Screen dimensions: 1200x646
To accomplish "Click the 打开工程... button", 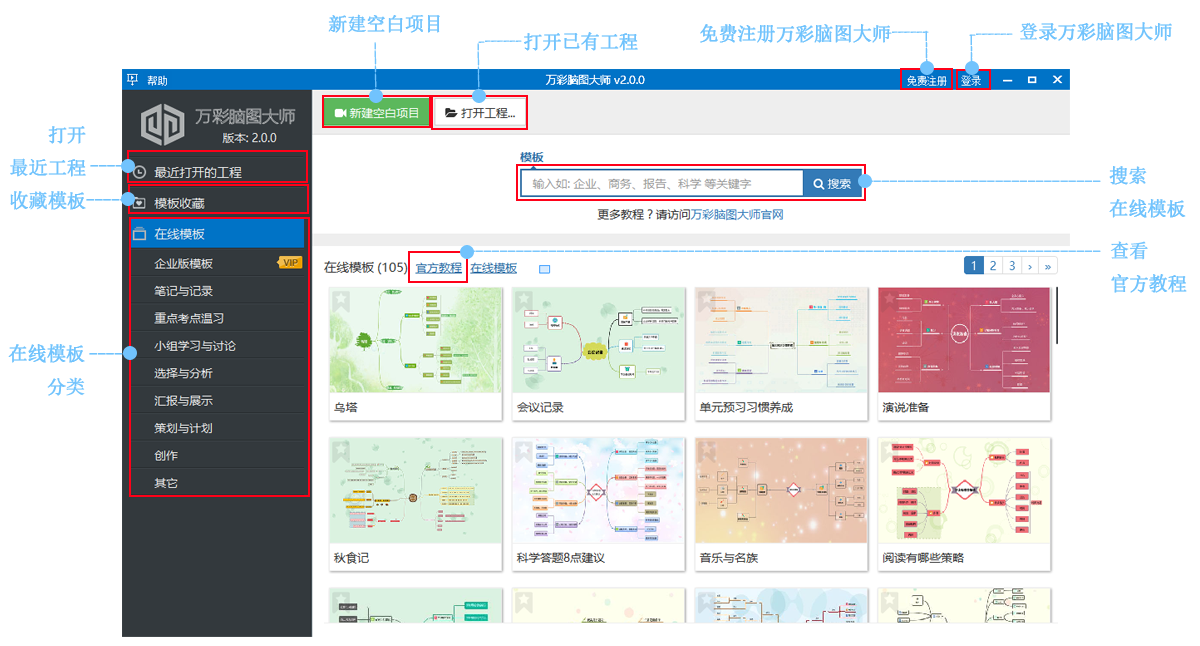I will tap(480, 113).
